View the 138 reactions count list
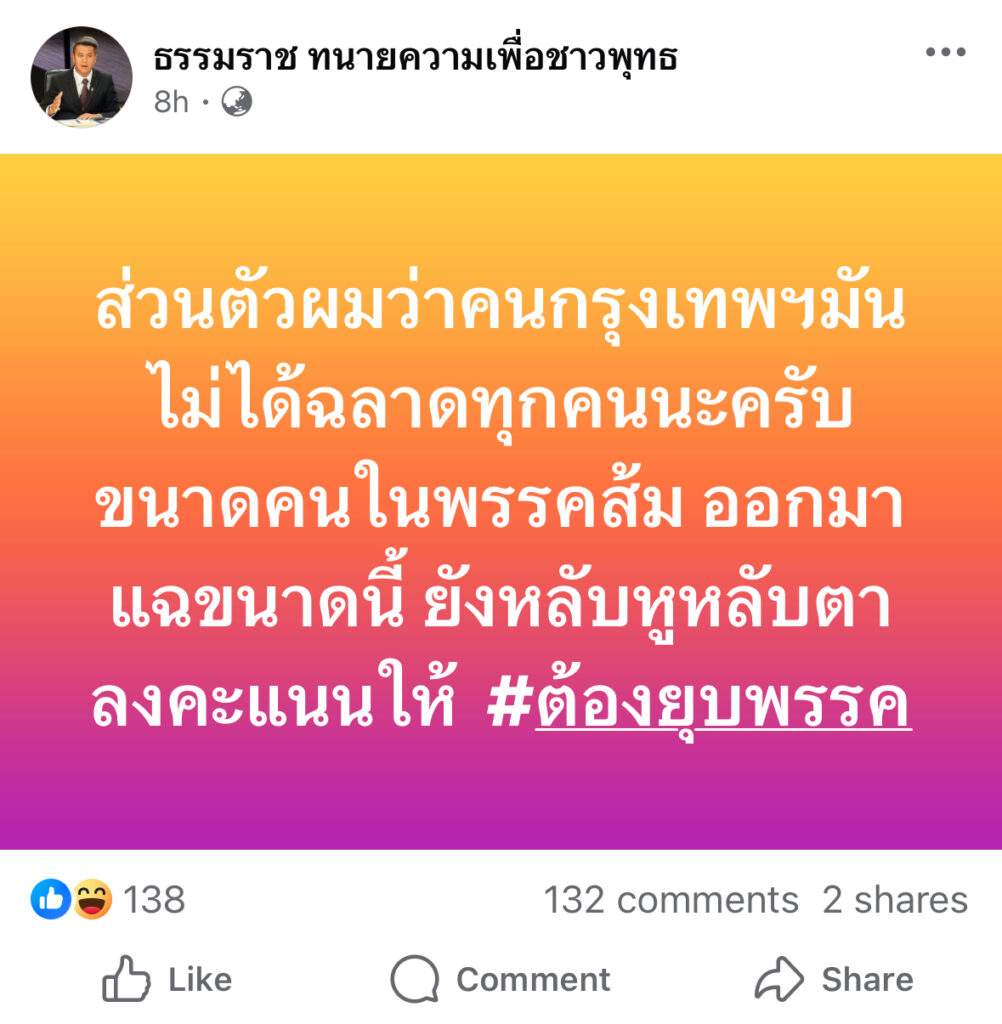This screenshot has width=1002, height=1024. 154,900
